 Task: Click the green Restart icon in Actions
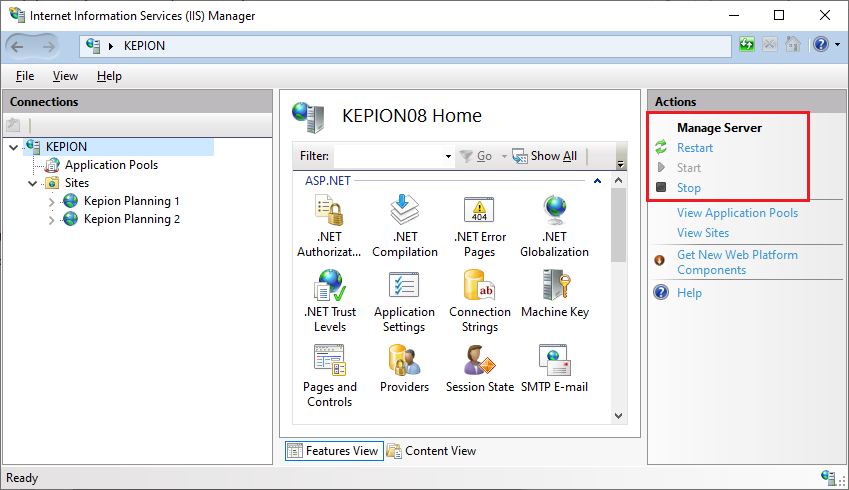pyautogui.click(x=661, y=147)
